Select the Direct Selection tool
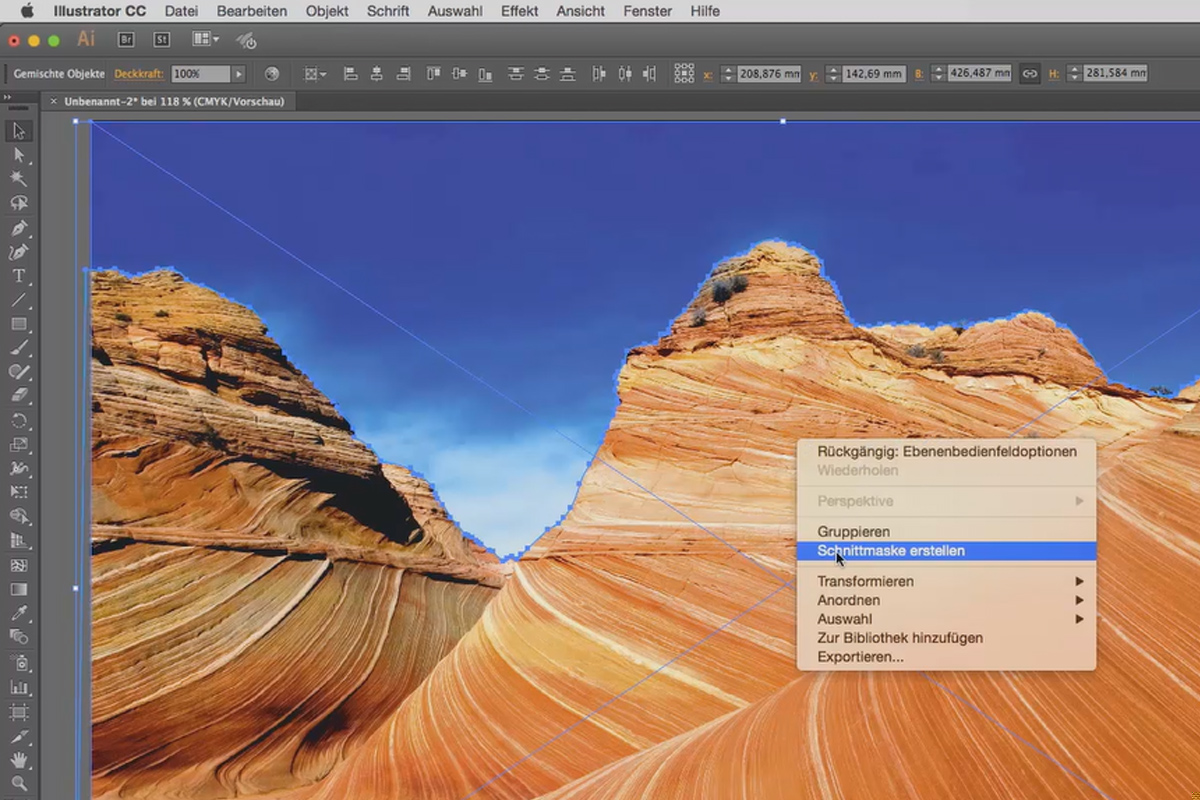The height and width of the screenshot is (800, 1200). click(18, 155)
